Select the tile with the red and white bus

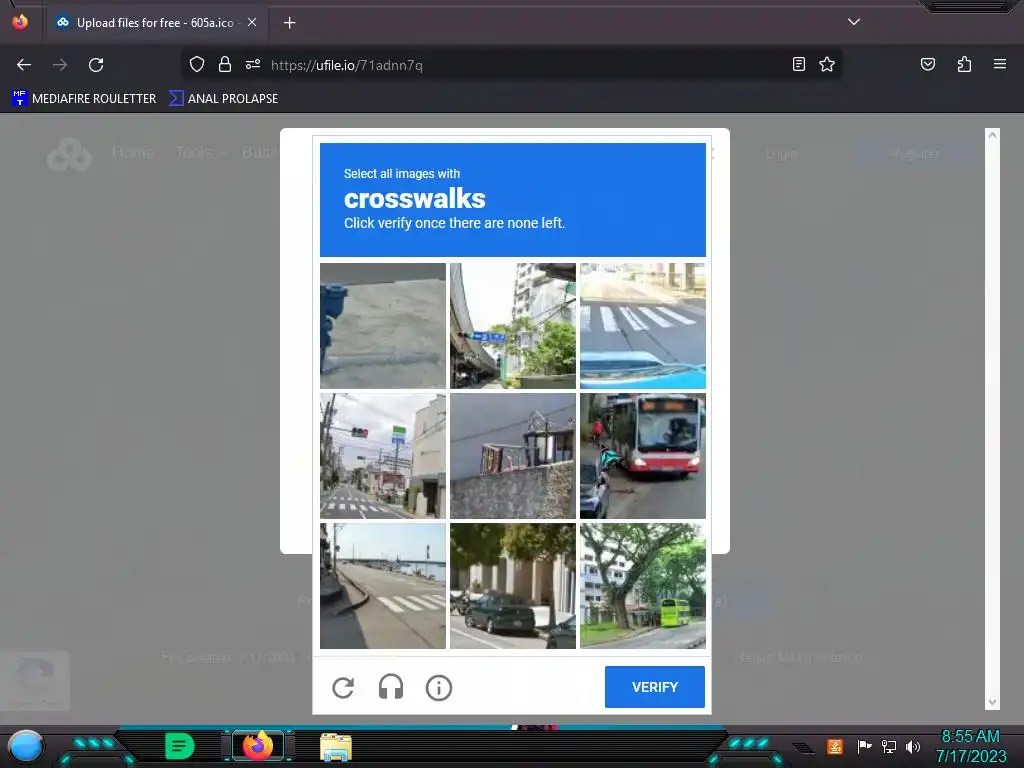coord(643,456)
